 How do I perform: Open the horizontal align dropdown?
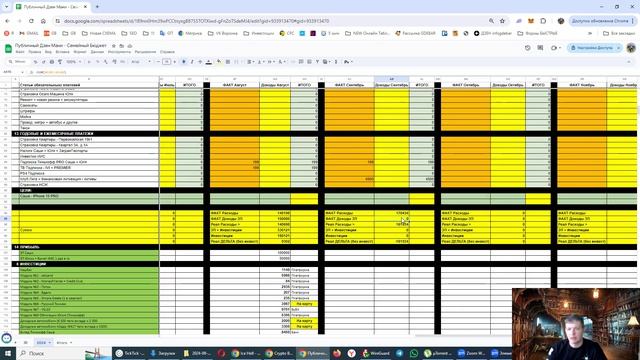pyautogui.click(x=250, y=62)
